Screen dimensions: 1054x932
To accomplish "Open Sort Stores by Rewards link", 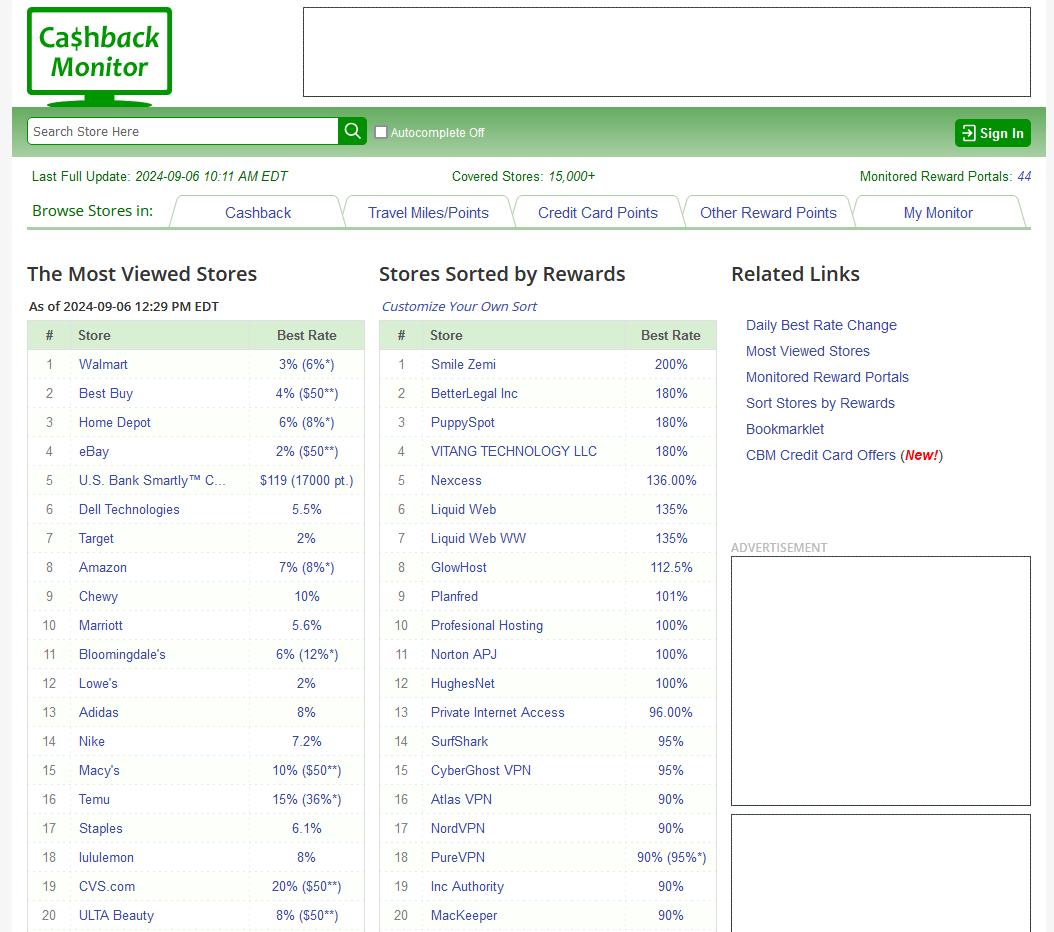I will point(820,403).
